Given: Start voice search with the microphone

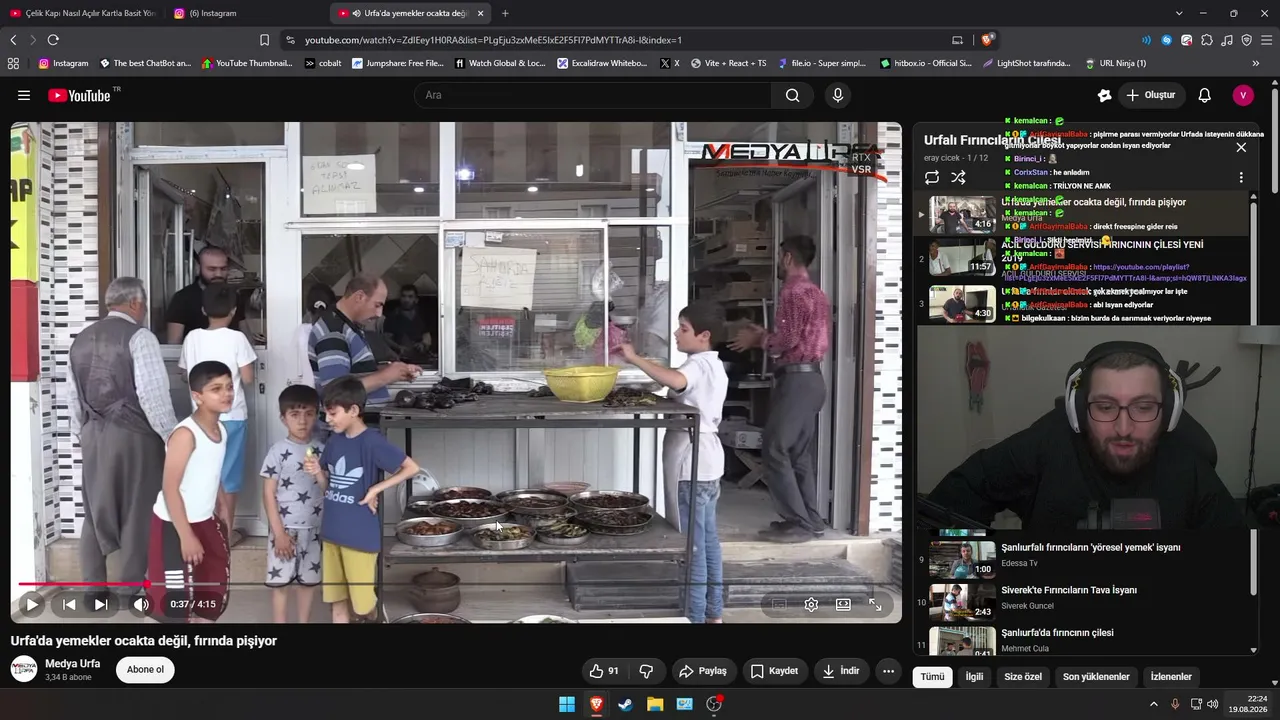Looking at the screenshot, I should click(838, 95).
